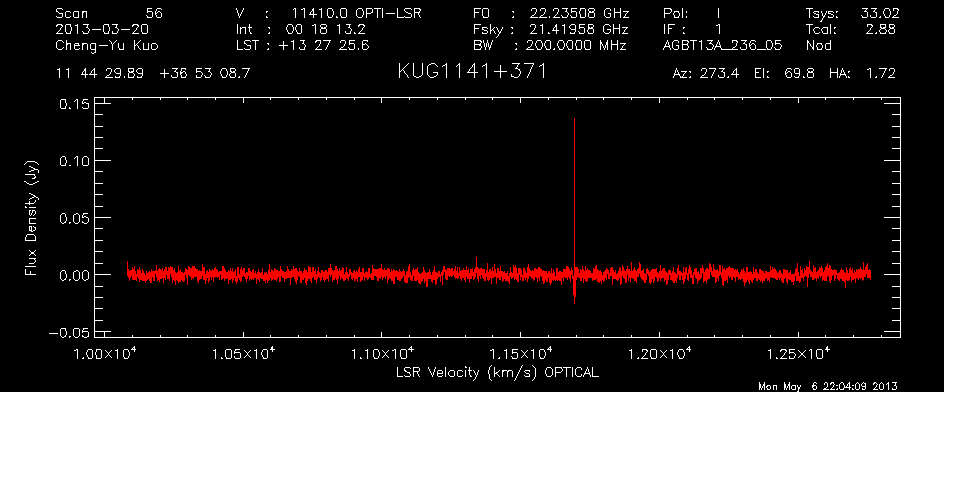The height and width of the screenshot is (490, 962).
Task: Select the Scan 56 label
Action: [x=109, y=13]
